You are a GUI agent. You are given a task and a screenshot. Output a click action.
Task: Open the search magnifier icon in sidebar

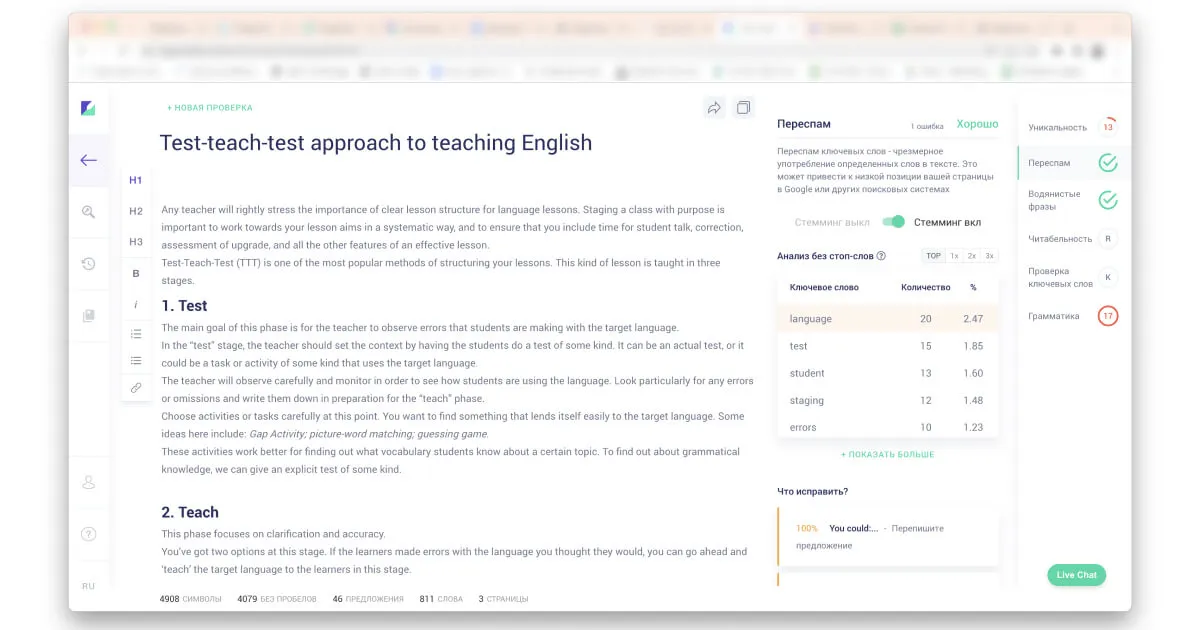tap(89, 211)
